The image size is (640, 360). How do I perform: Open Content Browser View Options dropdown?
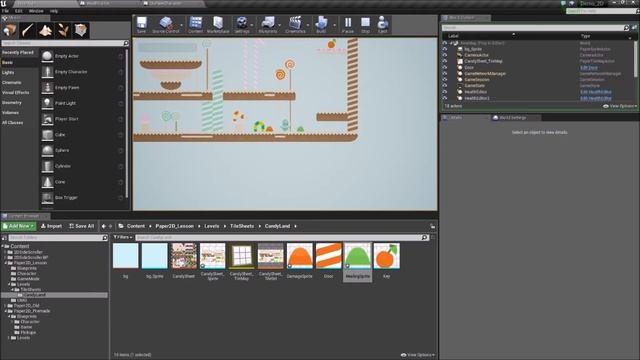(x=418, y=355)
